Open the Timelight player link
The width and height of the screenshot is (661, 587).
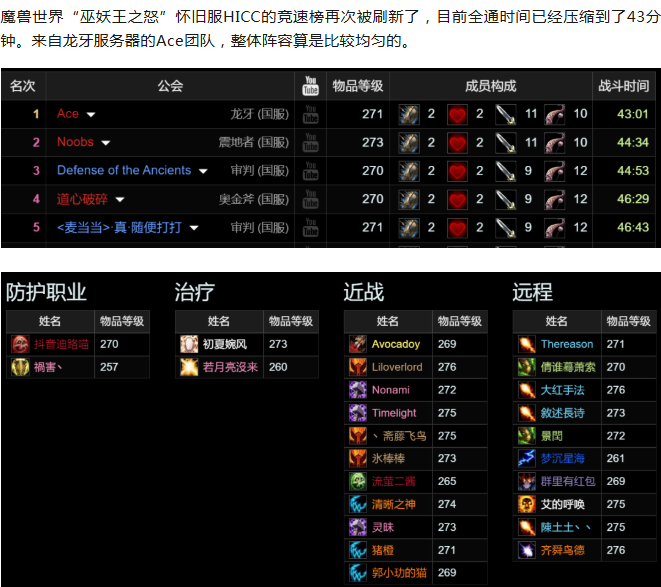click(394, 412)
